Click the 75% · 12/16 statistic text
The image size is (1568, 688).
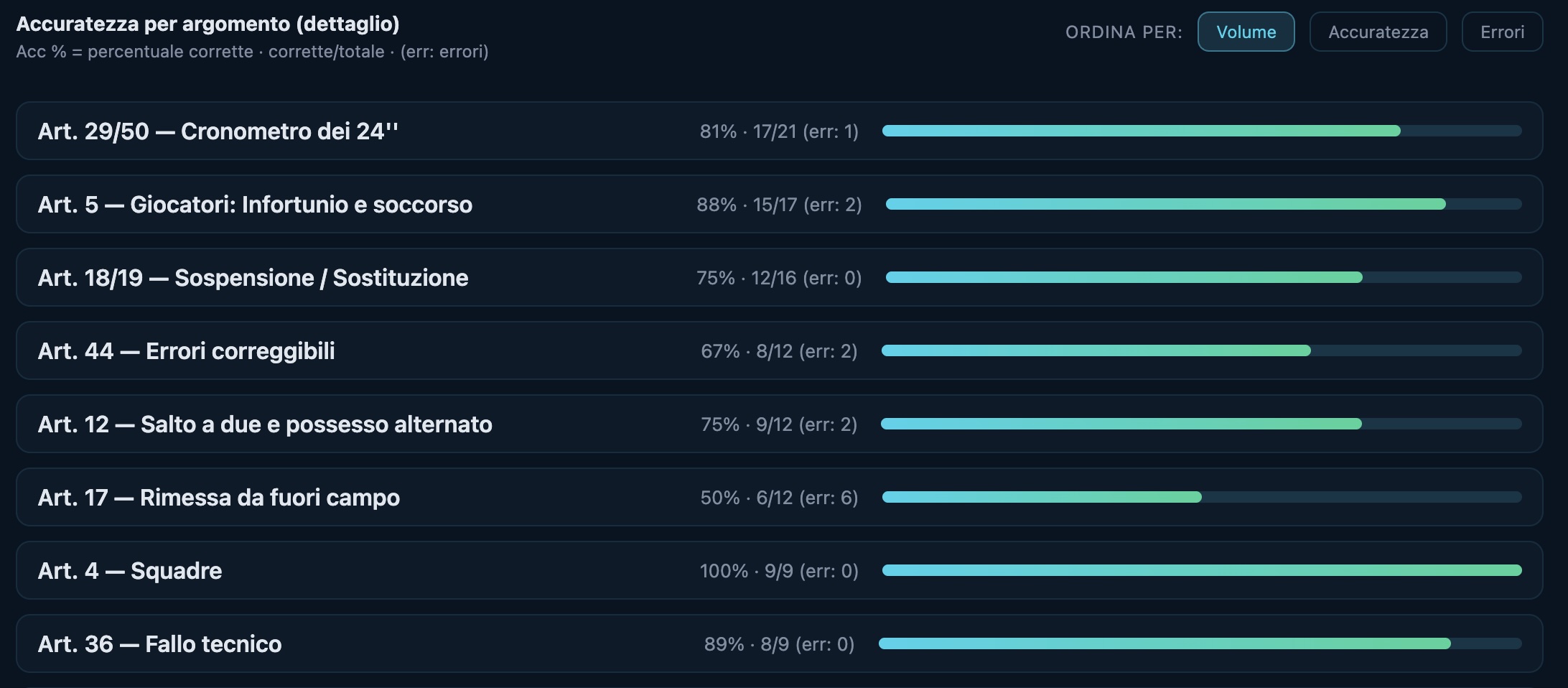(779, 278)
